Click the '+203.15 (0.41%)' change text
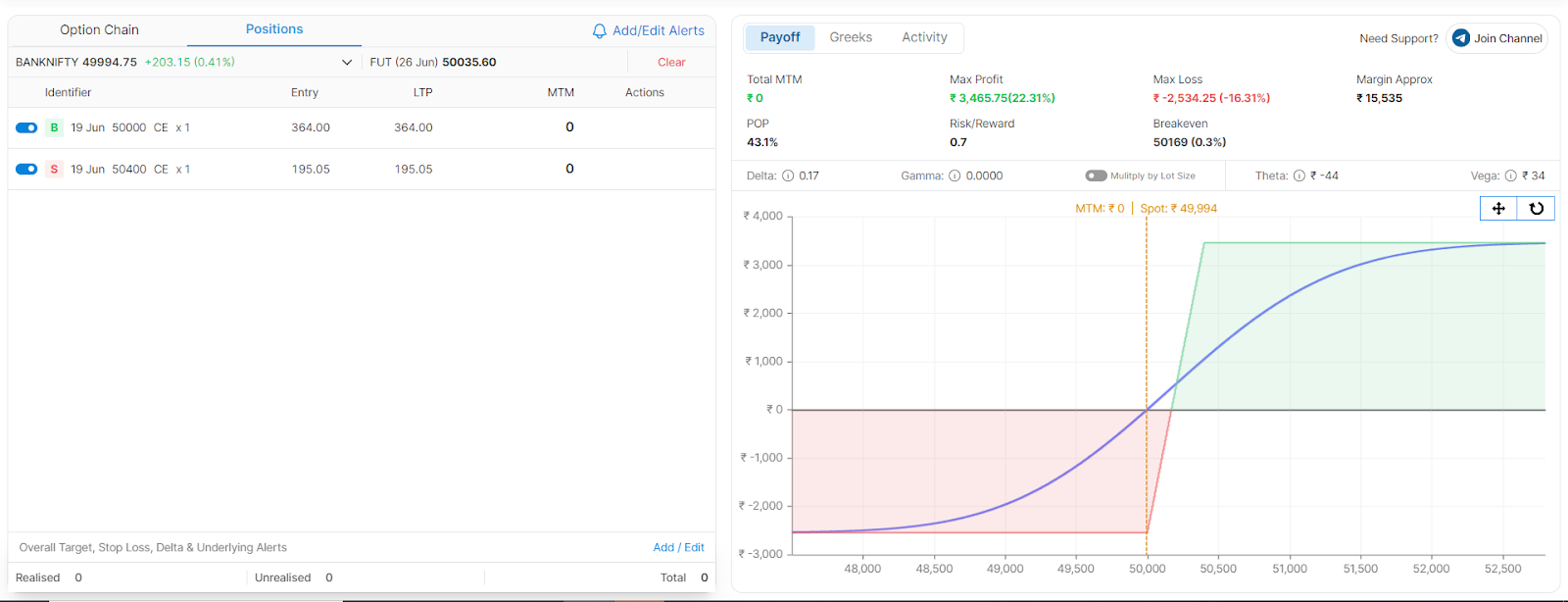 [x=189, y=63]
